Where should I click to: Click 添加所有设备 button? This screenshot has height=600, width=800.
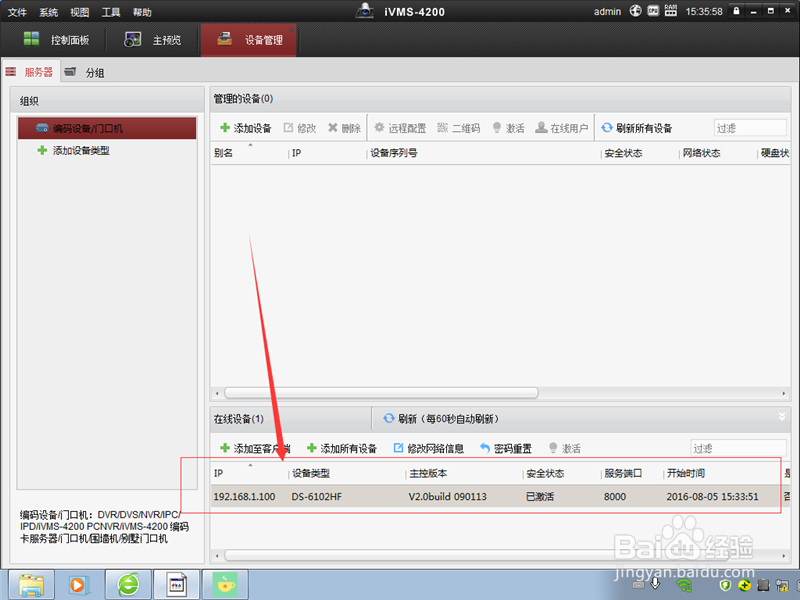click(x=342, y=448)
